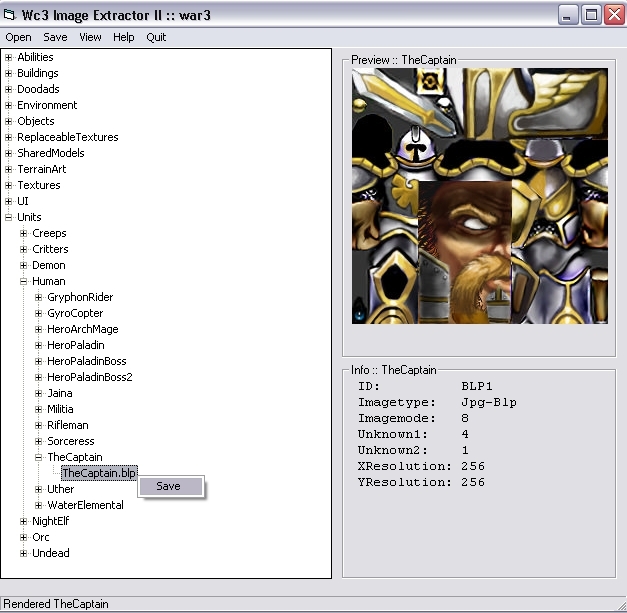Expand the UI node
The image size is (627, 613).
tap(8, 201)
